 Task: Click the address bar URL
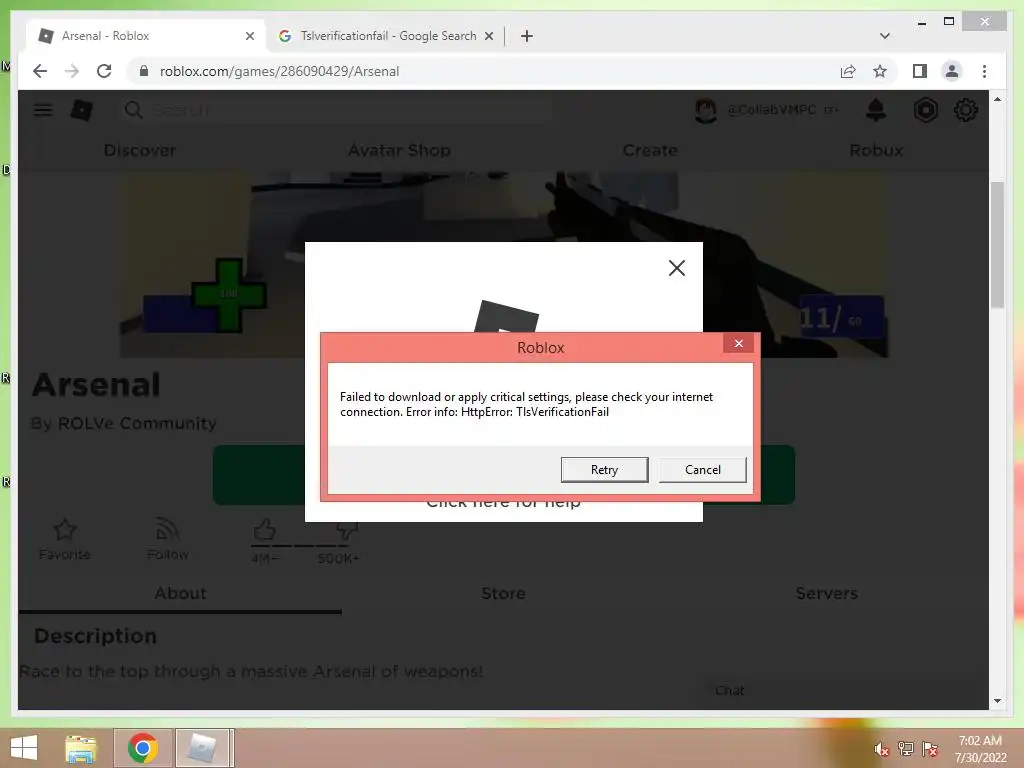point(279,71)
